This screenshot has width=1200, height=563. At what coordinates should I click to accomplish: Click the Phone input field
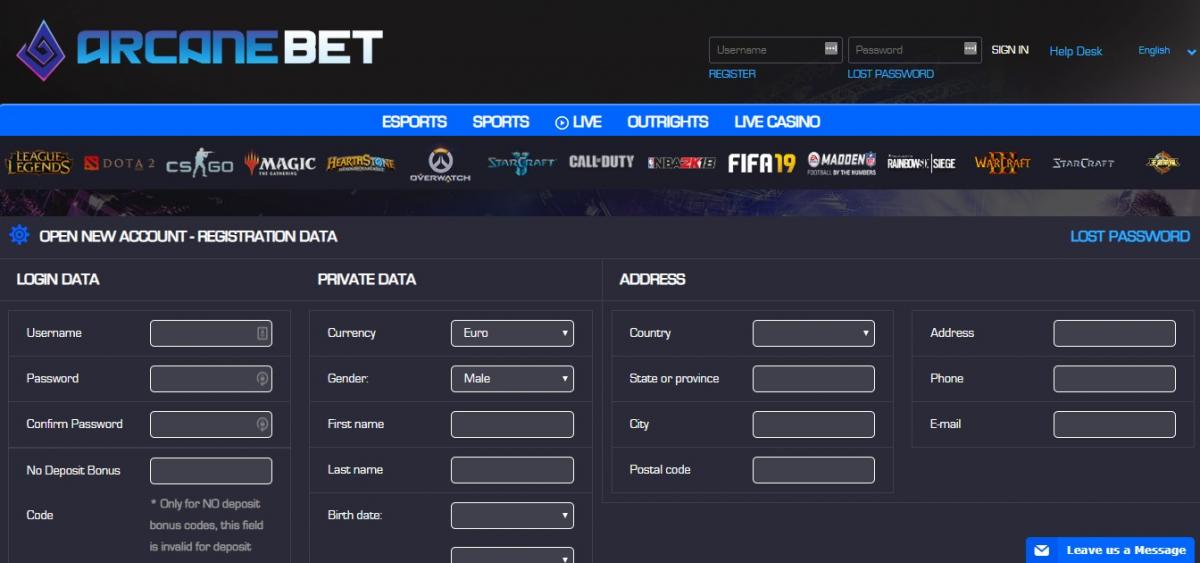click(1114, 379)
